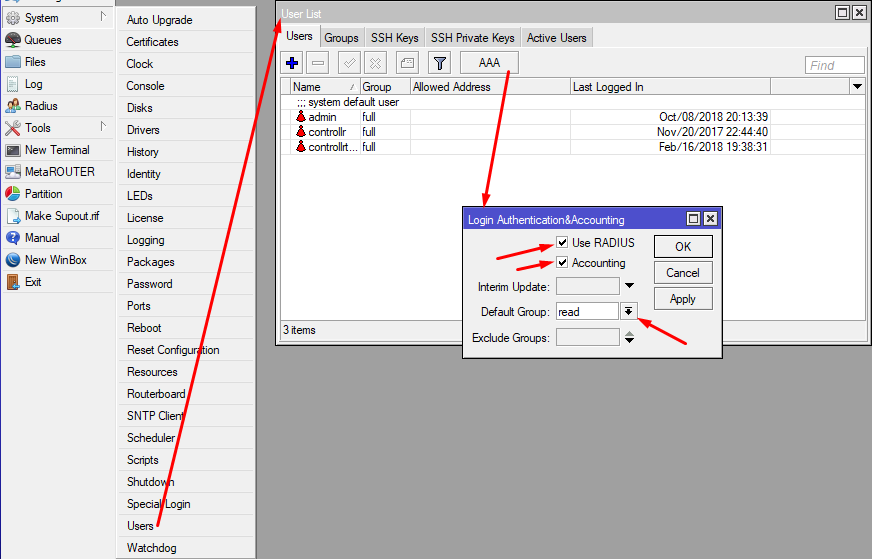Click the blue plus add user icon
Screen dimensions: 872x559
(x=293, y=63)
